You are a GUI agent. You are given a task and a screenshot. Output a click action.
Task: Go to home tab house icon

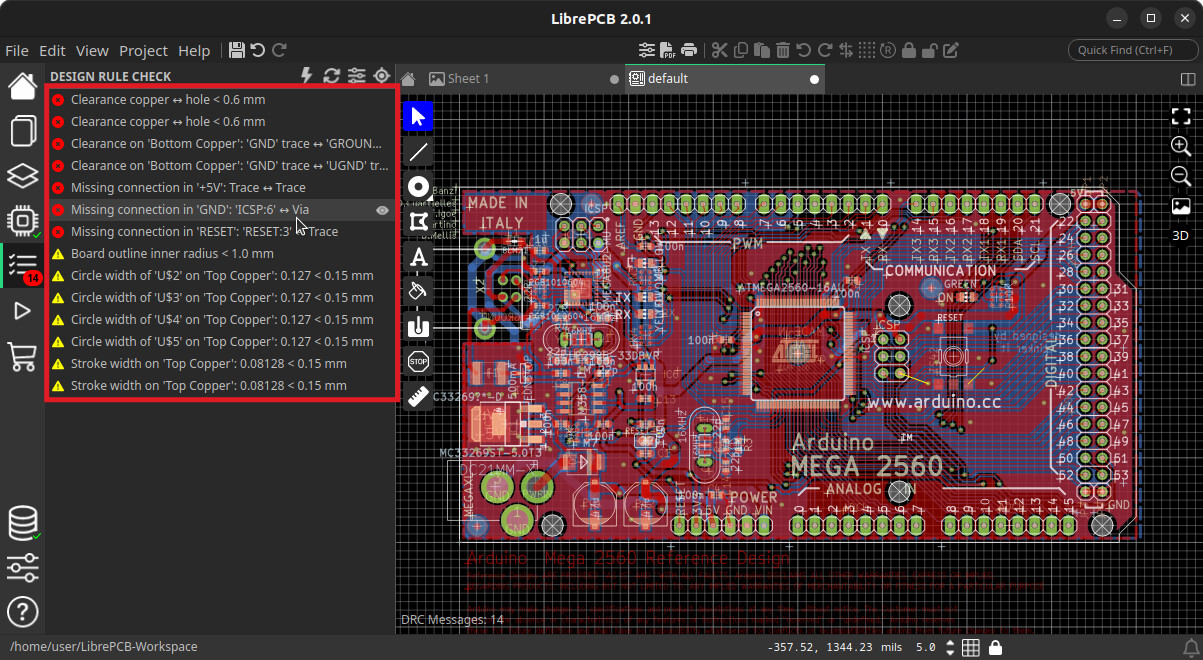(x=408, y=79)
